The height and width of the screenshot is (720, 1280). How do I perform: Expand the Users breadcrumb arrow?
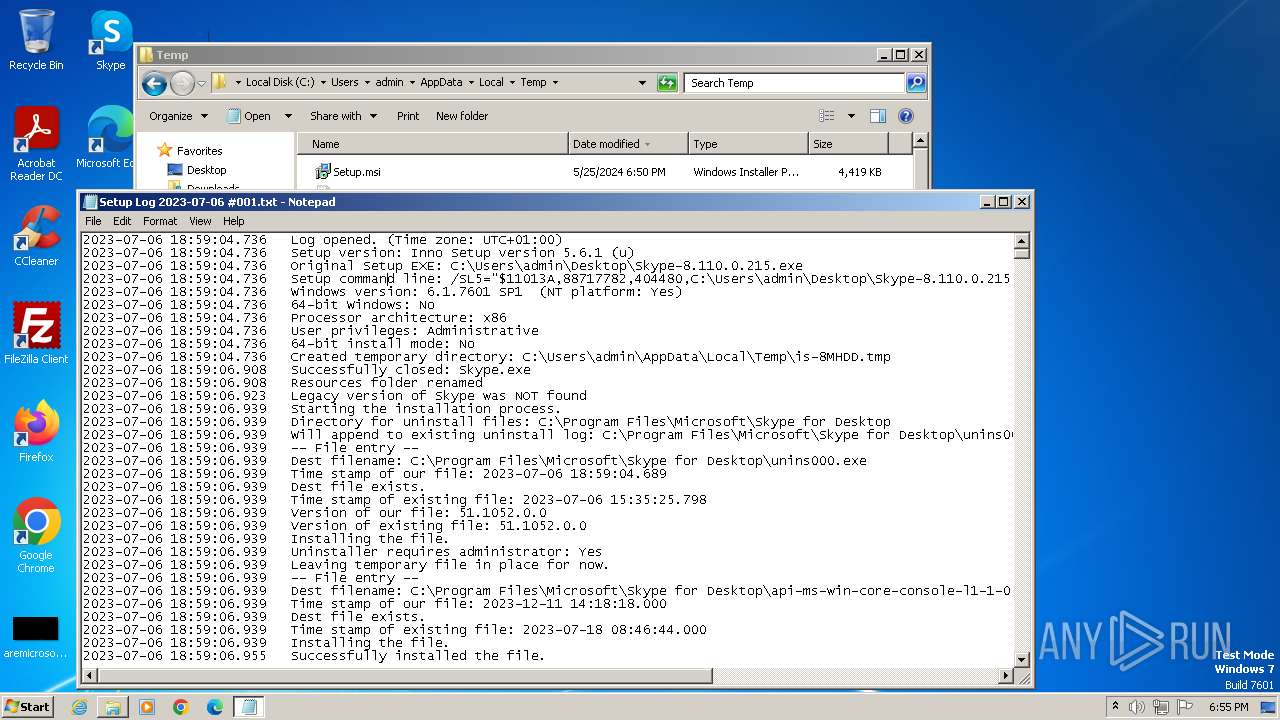[x=367, y=83]
